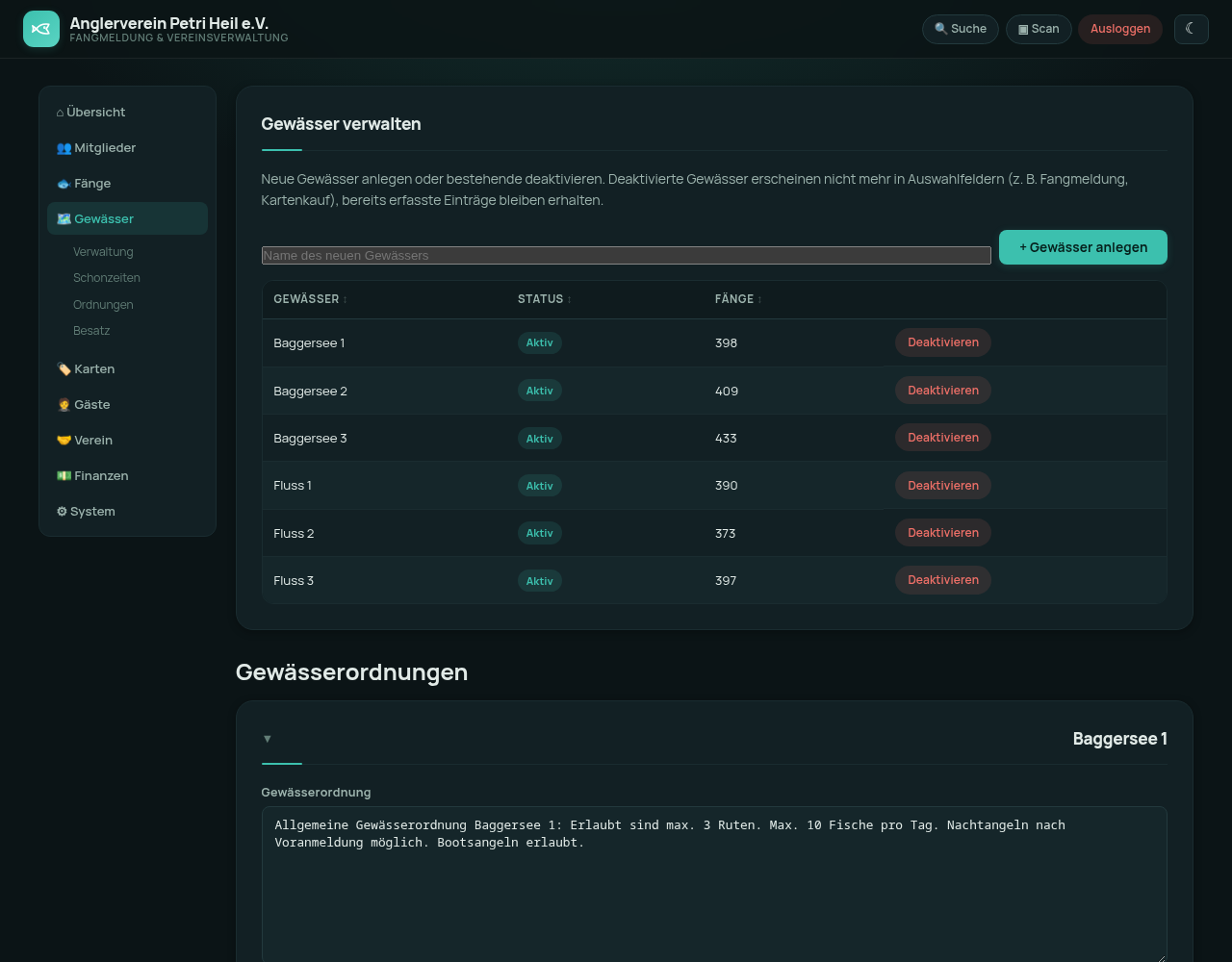
Task: Open System in the sidebar
Action: [127, 511]
